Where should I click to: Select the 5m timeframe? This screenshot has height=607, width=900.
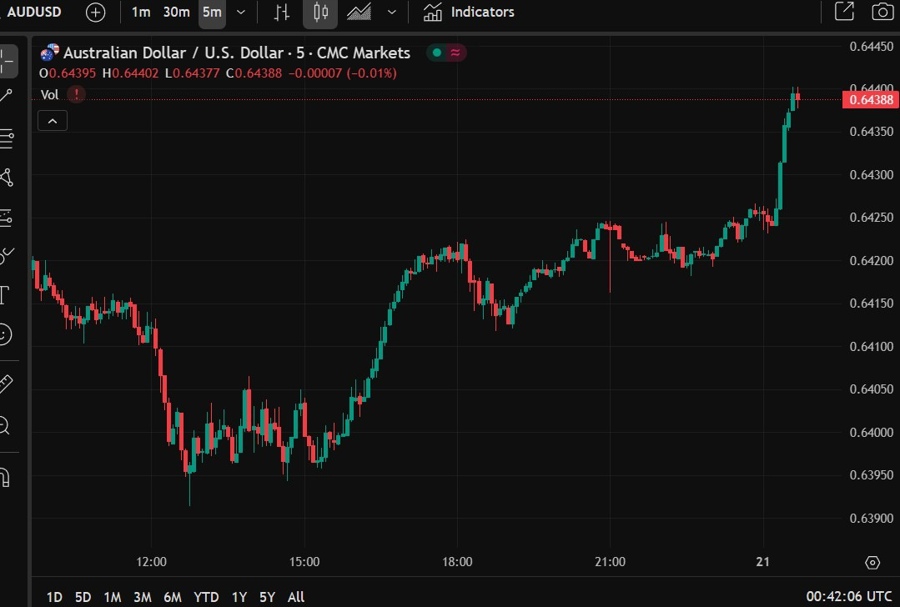click(212, 12)
